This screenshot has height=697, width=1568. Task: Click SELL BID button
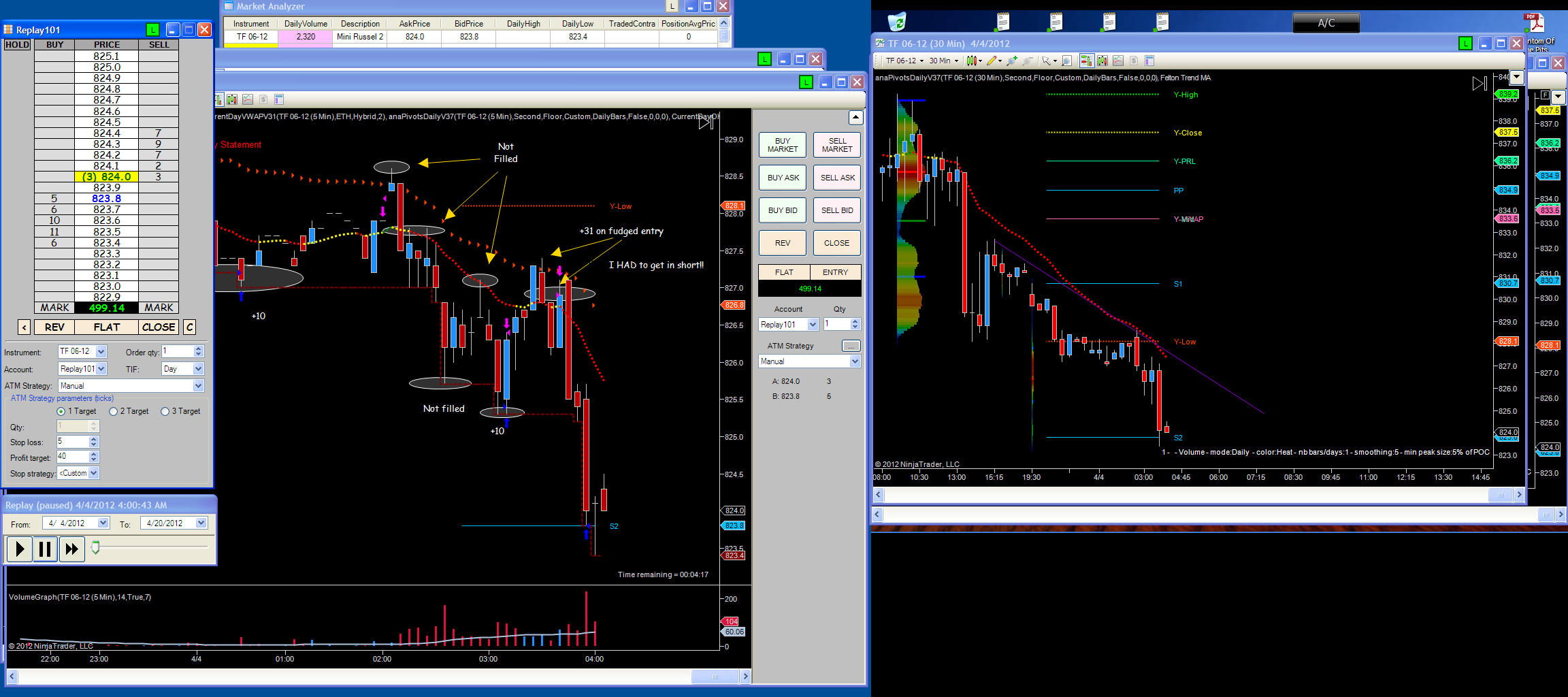(837, 210)
